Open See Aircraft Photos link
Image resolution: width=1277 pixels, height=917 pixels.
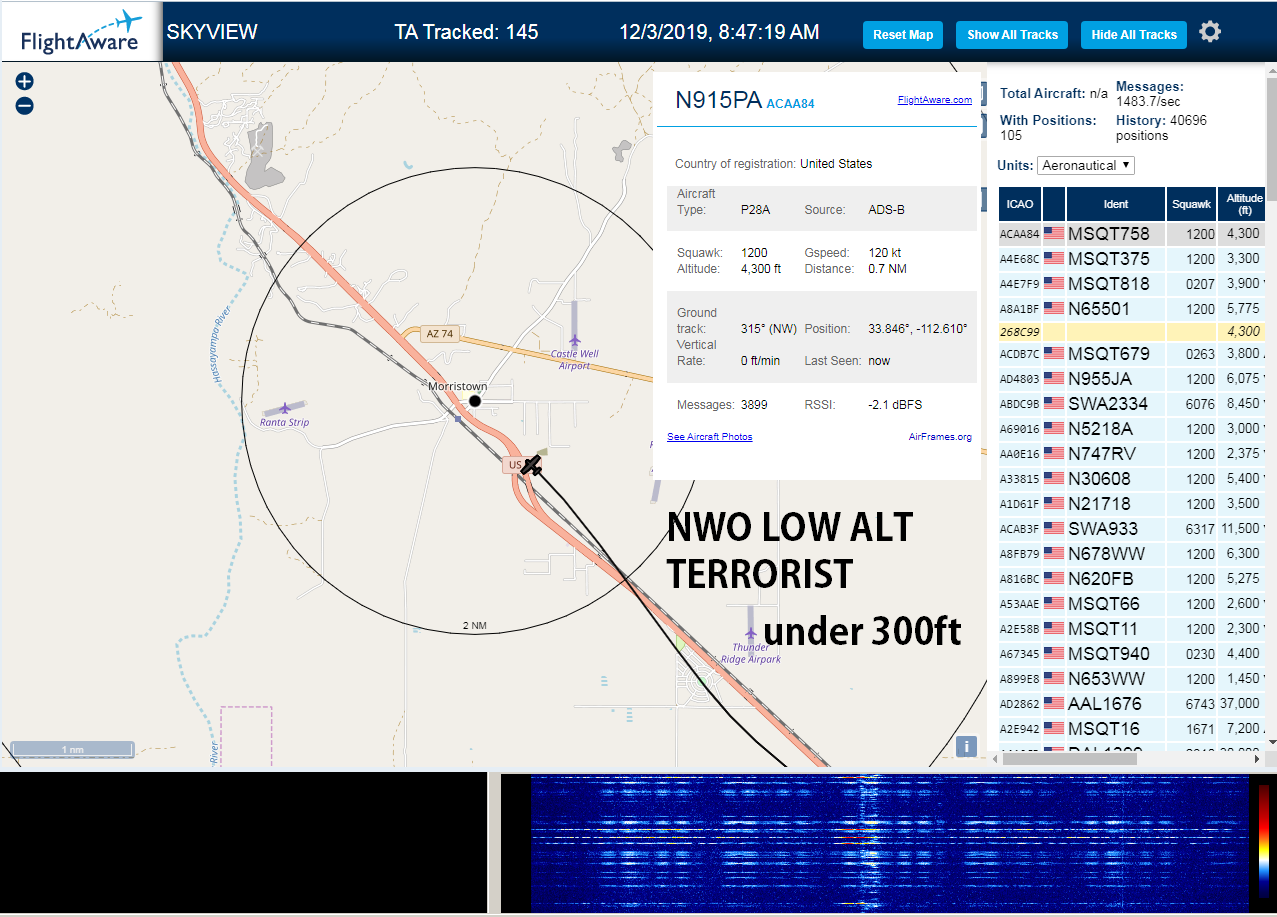(x=710, y=437)
